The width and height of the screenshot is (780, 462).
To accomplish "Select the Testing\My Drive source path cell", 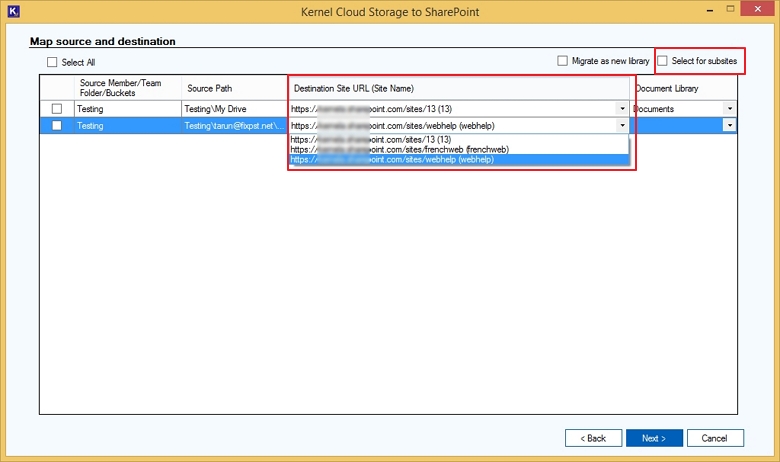I will click(x=234, y=108).
